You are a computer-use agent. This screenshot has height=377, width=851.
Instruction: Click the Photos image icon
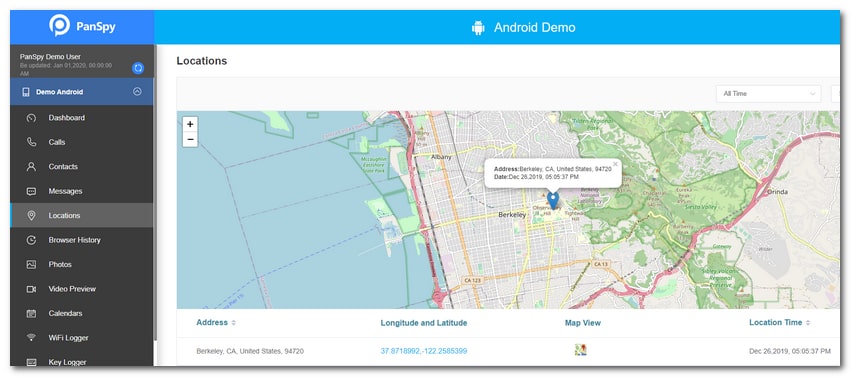(31, 264)
